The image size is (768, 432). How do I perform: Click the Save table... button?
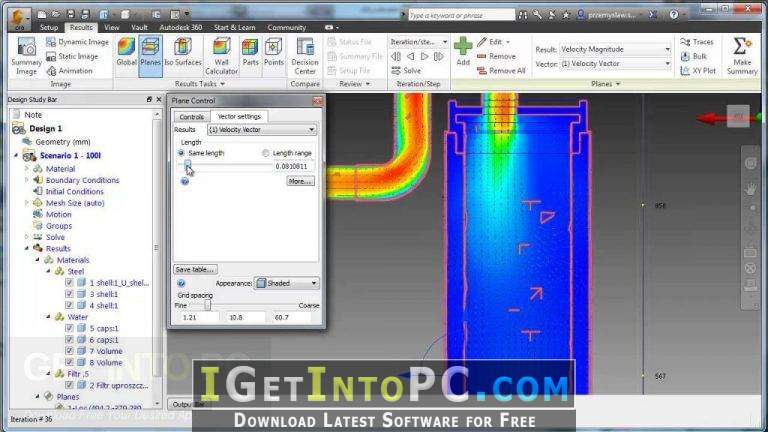point(195,269)
